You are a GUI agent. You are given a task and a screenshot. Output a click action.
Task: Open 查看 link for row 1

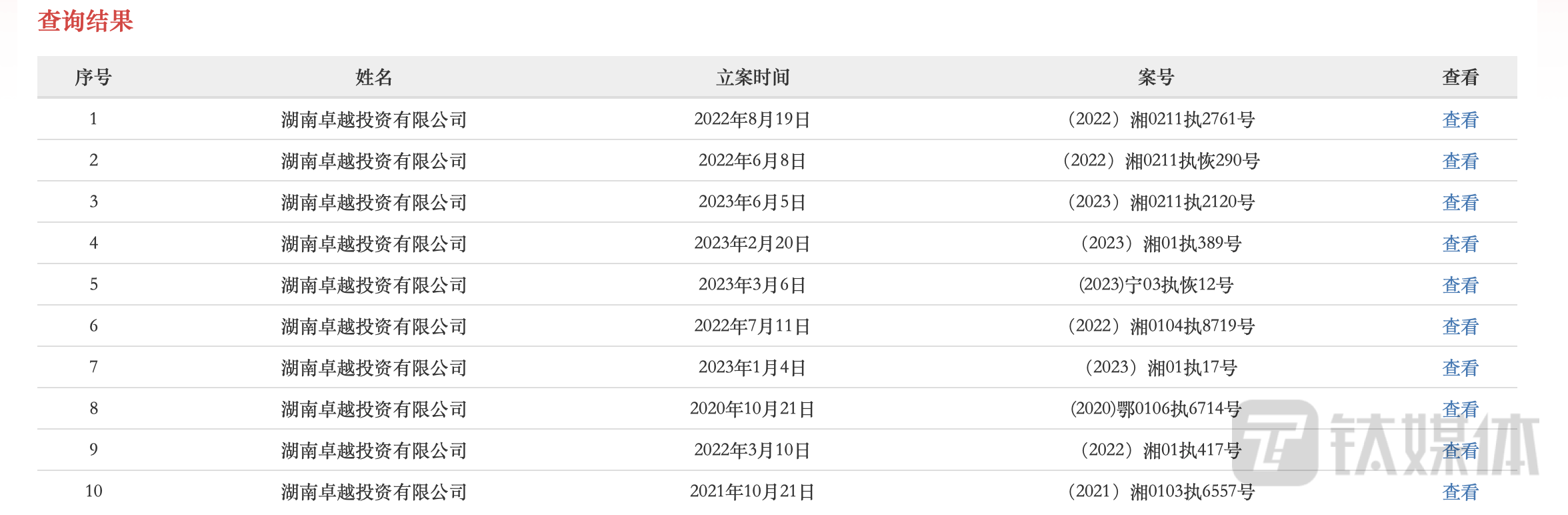point(1460,119)
